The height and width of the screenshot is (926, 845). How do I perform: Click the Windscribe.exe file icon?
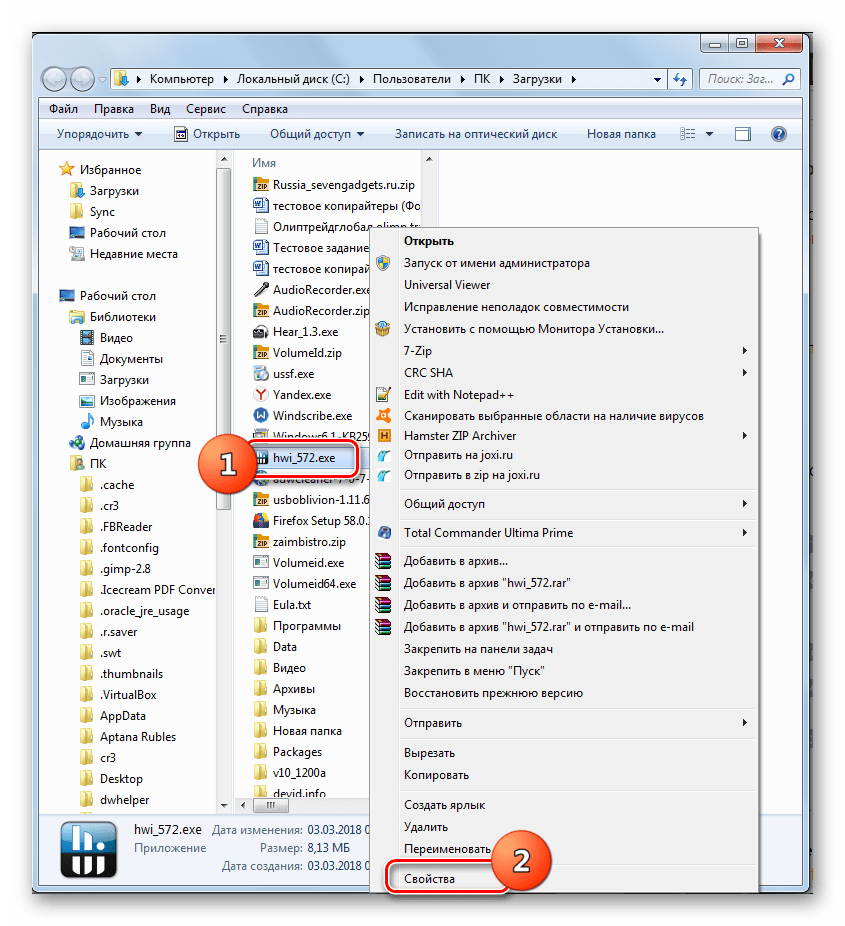pyautogui.click(x=260, y=416)
